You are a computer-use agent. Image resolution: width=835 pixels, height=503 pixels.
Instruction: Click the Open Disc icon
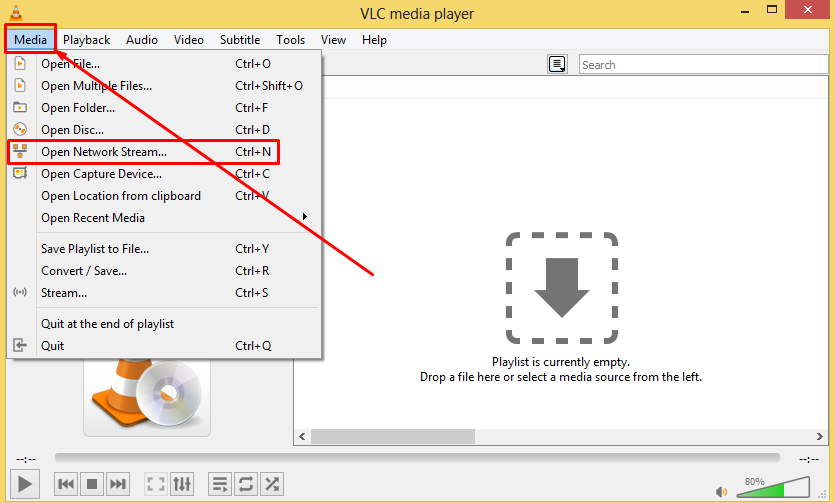point(20,129)
